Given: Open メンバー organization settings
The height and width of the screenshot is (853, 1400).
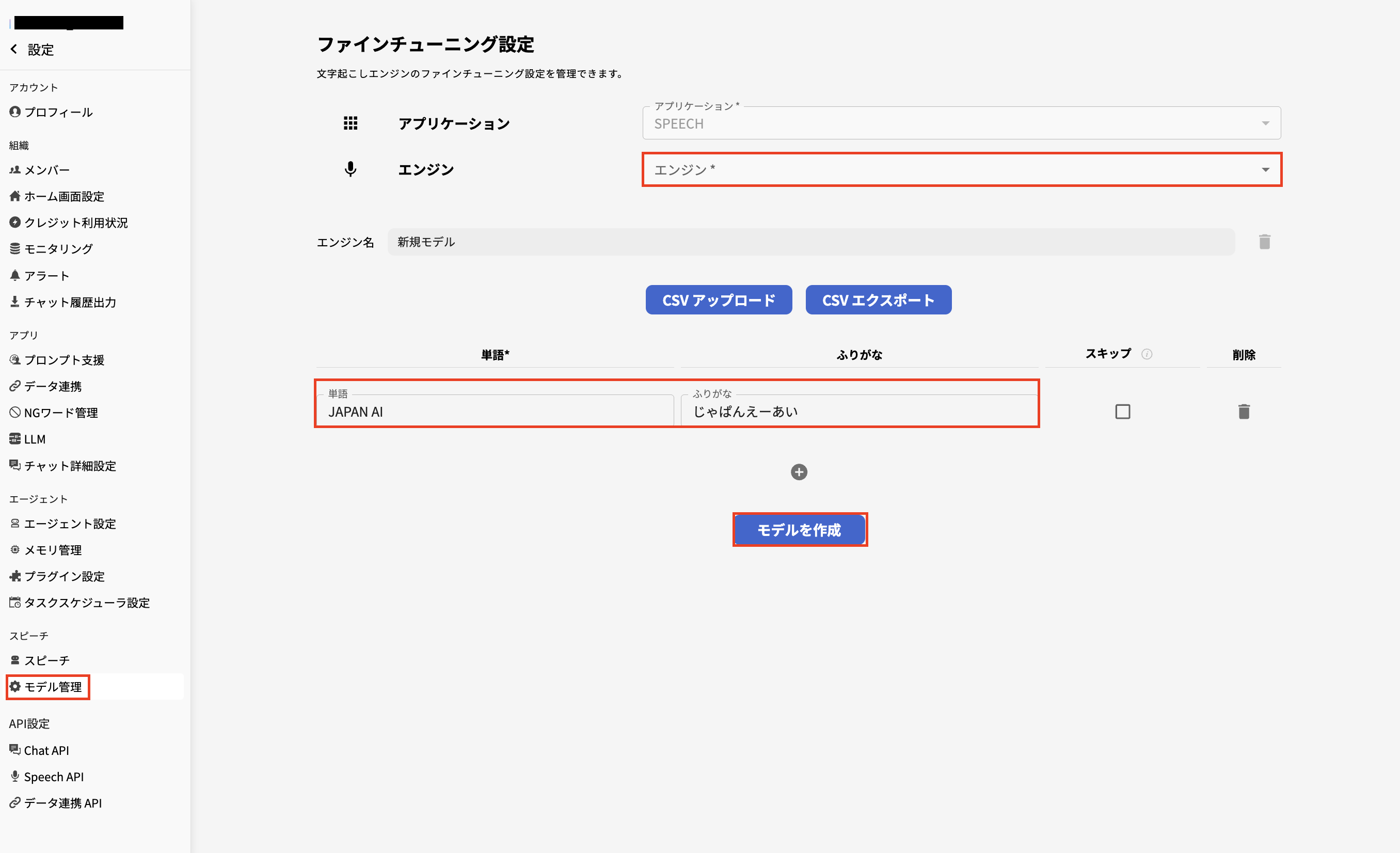Looking at the screenshot, I should pos(46,169).
